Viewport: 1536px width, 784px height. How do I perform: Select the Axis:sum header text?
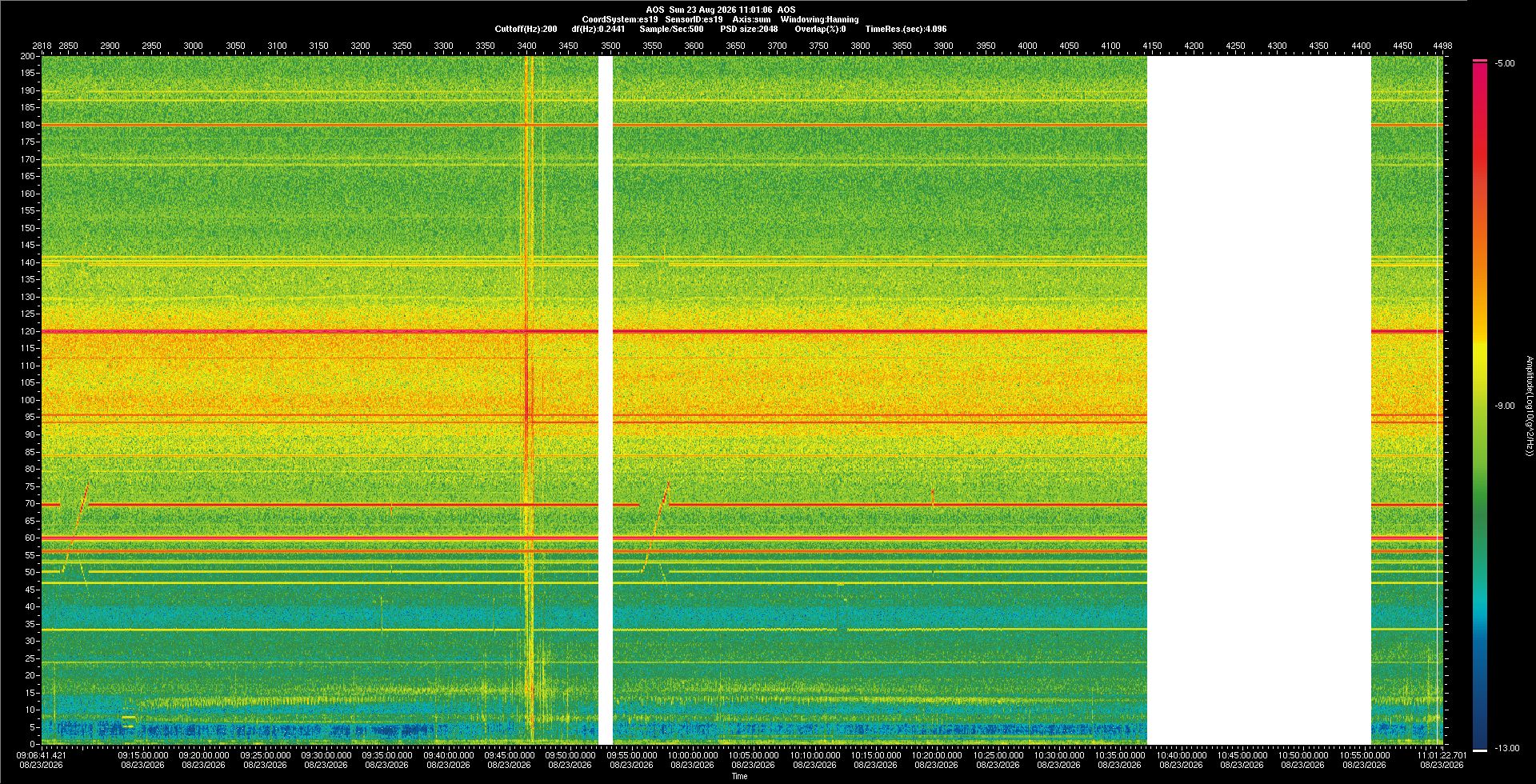(751, 19)
